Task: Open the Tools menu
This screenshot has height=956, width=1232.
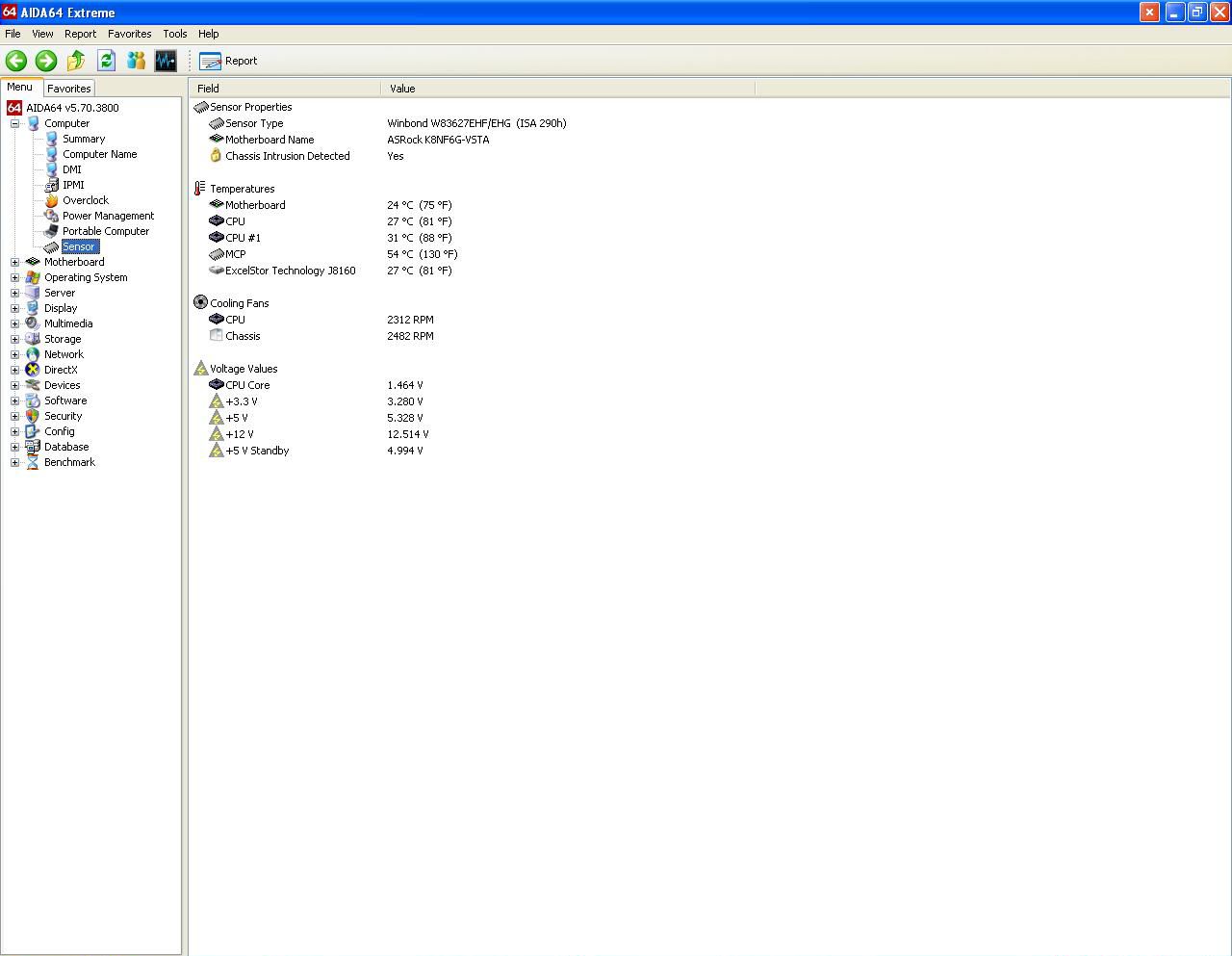Action: (x=174, y=34)
